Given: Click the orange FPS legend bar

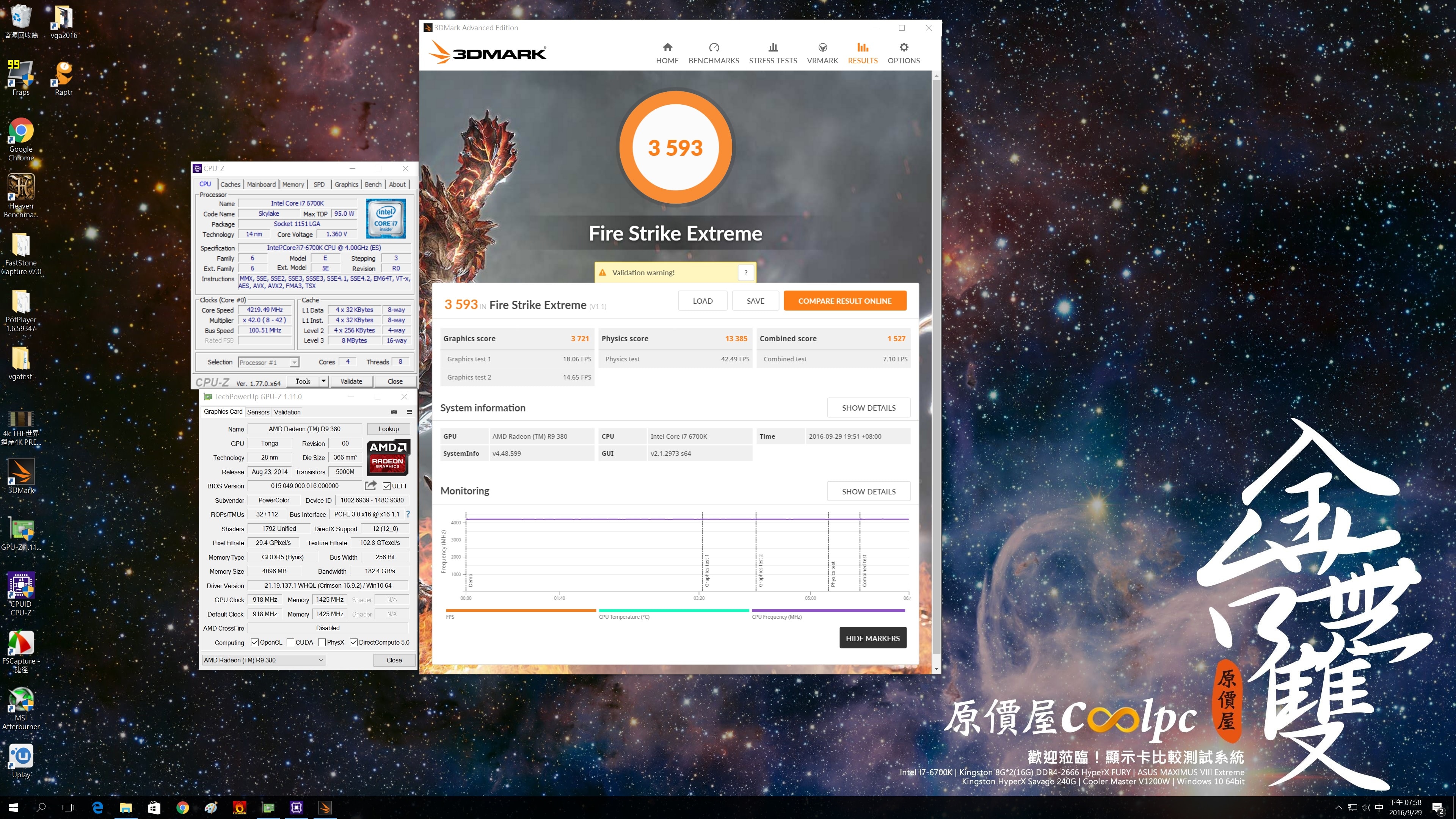Looking at the screenshot, I should (x=521, y=610).
